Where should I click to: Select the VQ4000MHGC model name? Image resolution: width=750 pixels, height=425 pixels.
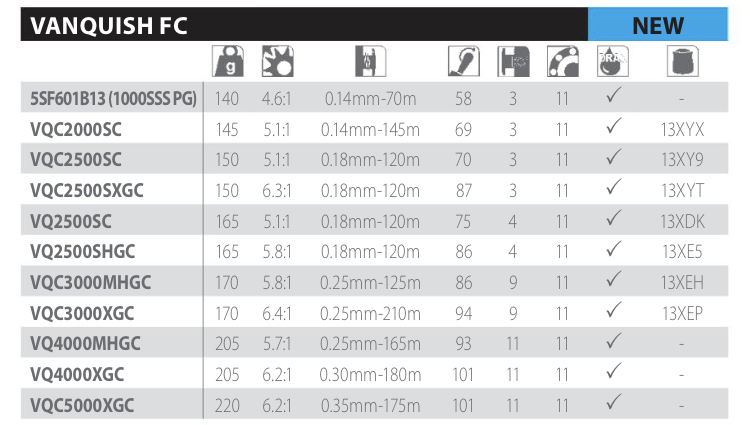[85, 344]
